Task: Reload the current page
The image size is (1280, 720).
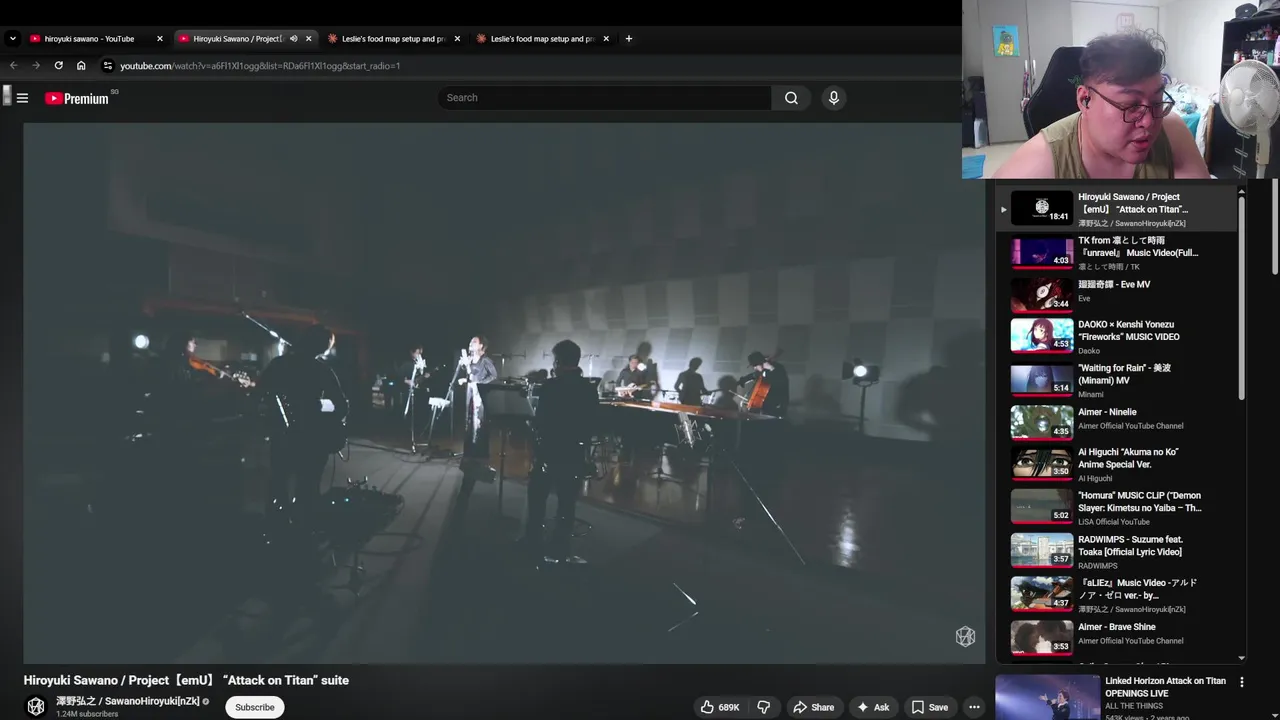Action: coord(58,66)
